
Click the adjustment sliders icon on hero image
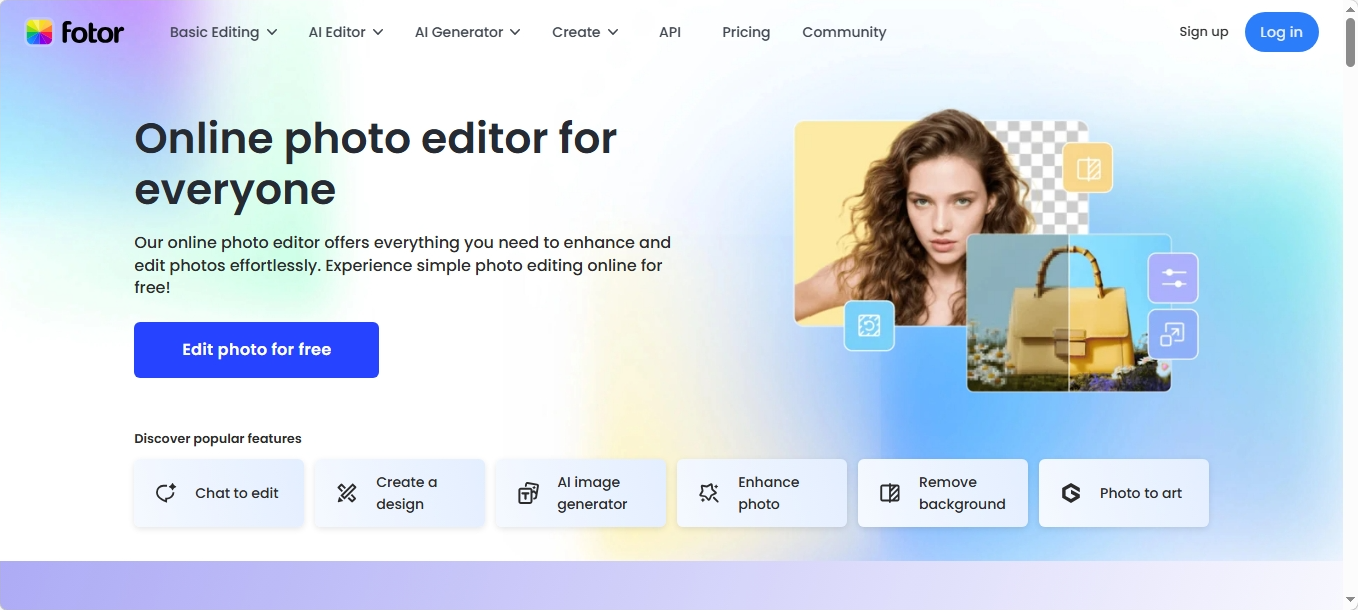tap(1173, 278)
